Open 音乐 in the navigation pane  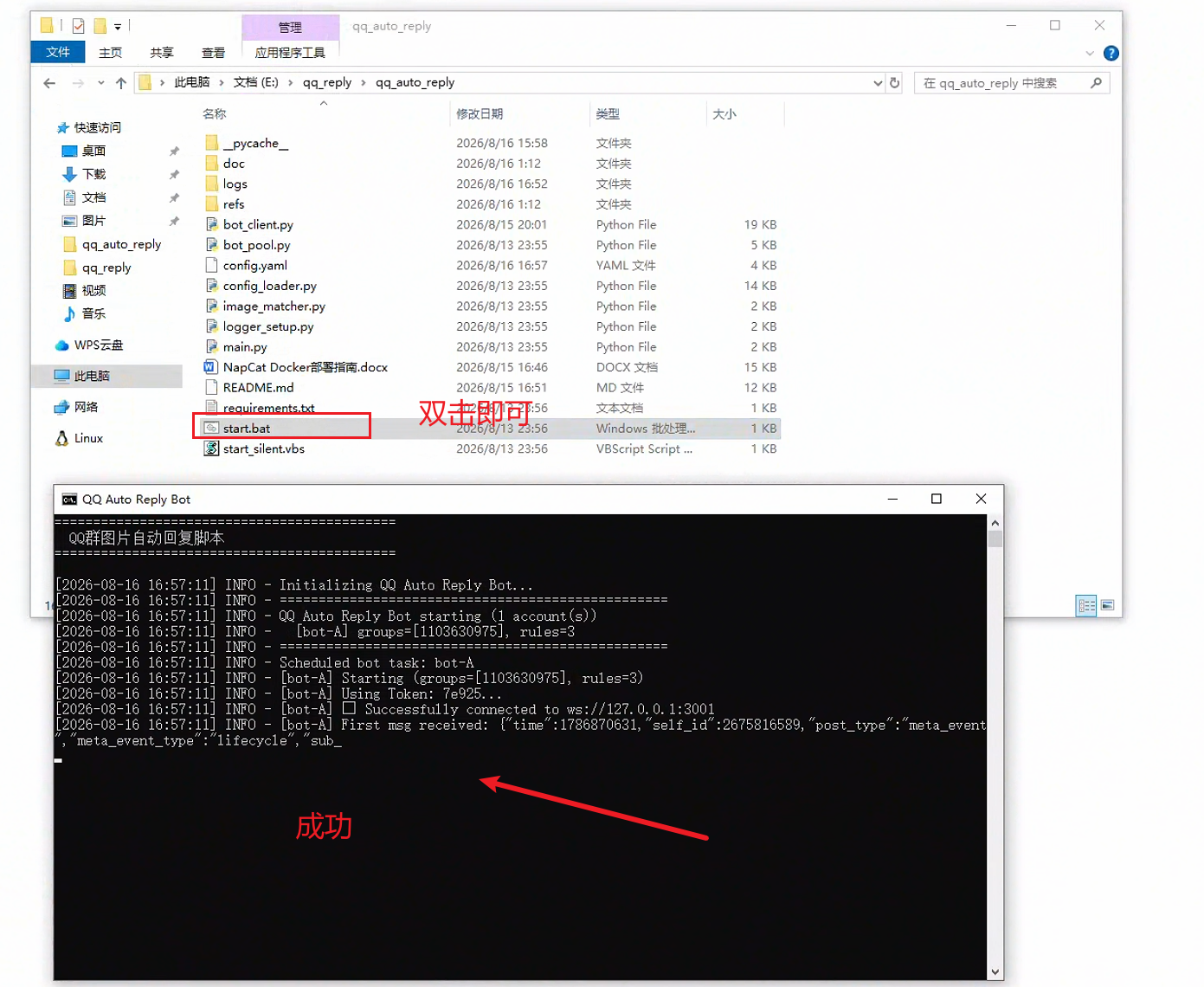[93, 313]
